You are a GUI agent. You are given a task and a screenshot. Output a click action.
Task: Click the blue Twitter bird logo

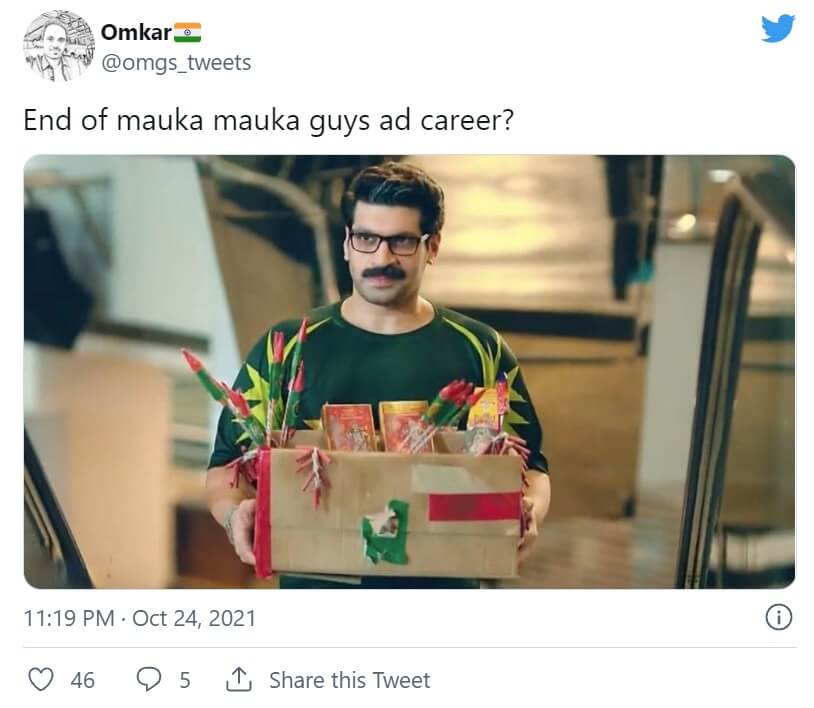tap(777, 28)
